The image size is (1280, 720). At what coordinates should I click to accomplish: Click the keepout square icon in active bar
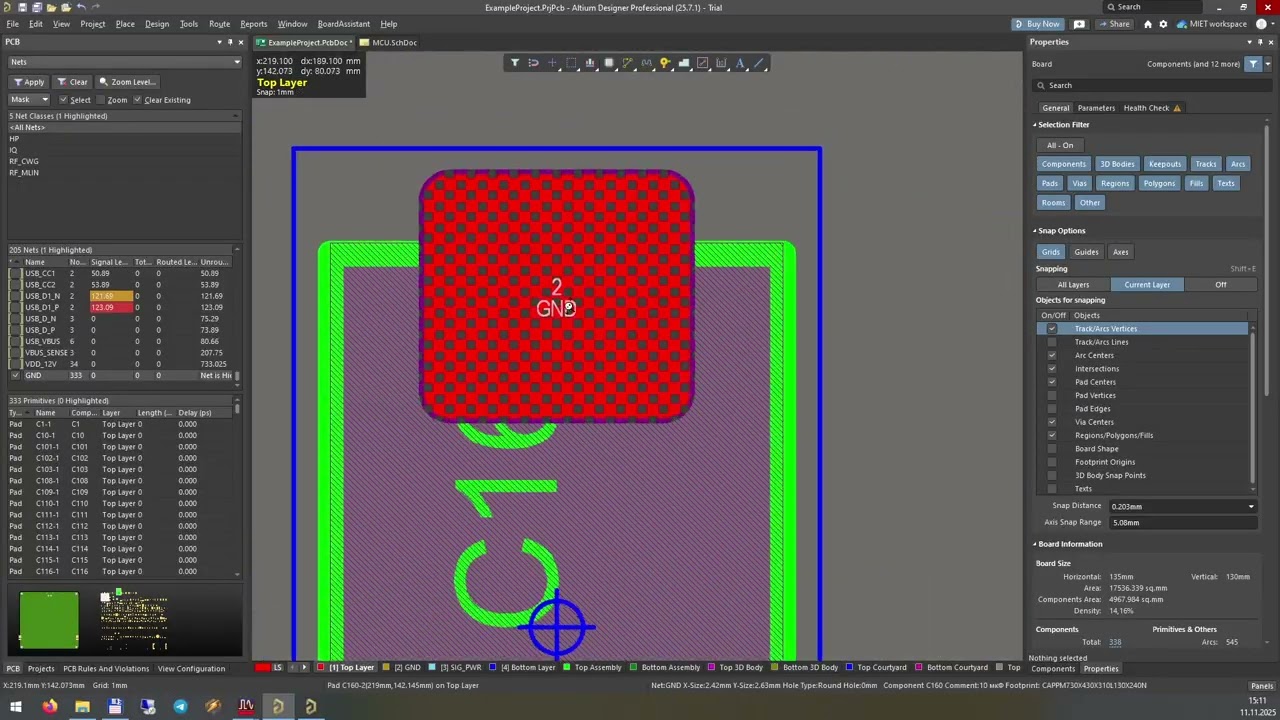click(702, 63)
